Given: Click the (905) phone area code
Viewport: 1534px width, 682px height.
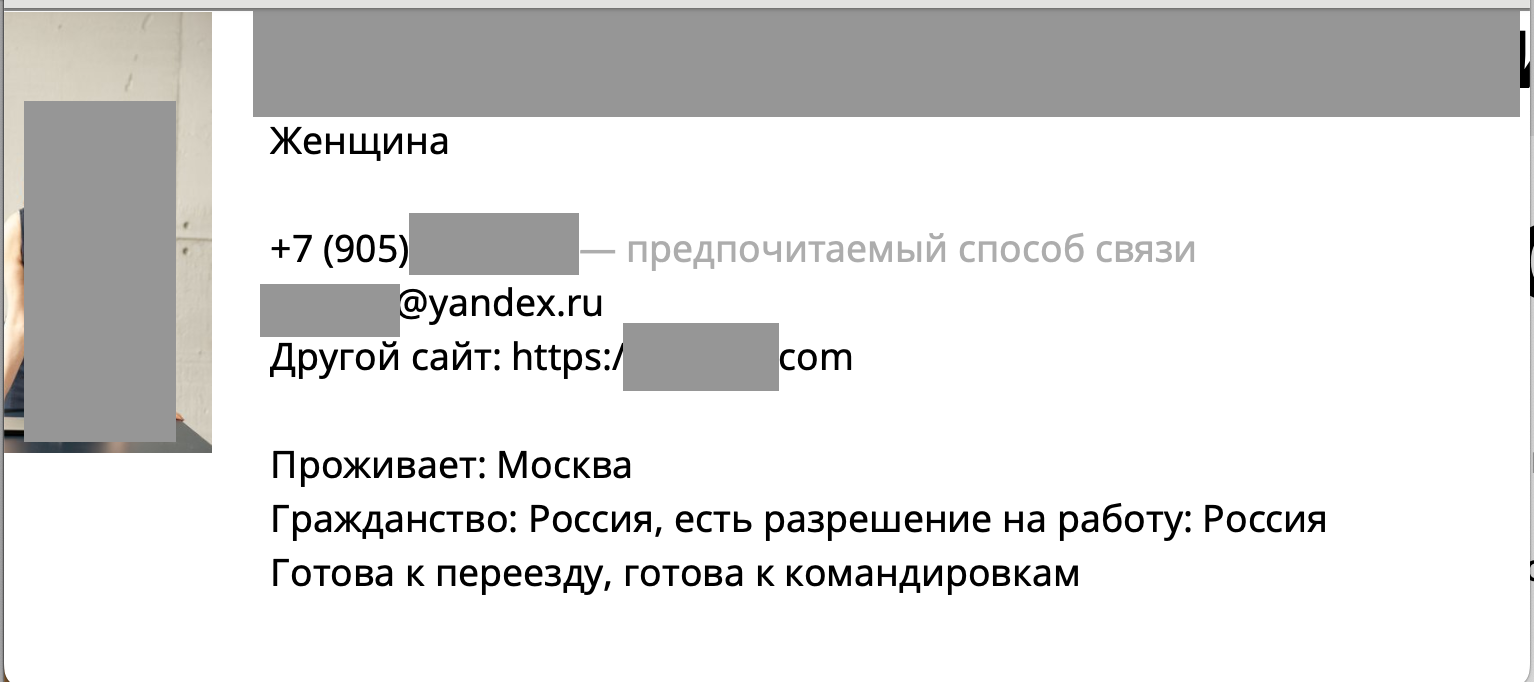Looking at the screenshot, I should pyautogui.click(x=366, y=249).
